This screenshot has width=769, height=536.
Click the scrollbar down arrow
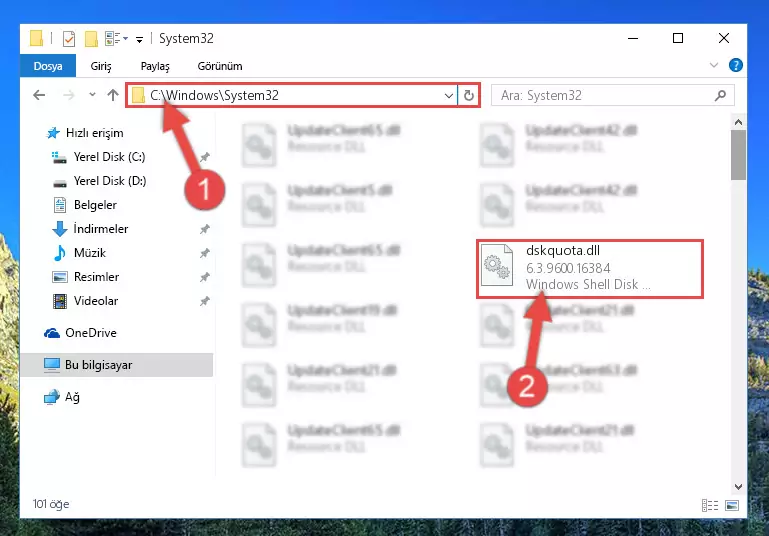[738, 486]
